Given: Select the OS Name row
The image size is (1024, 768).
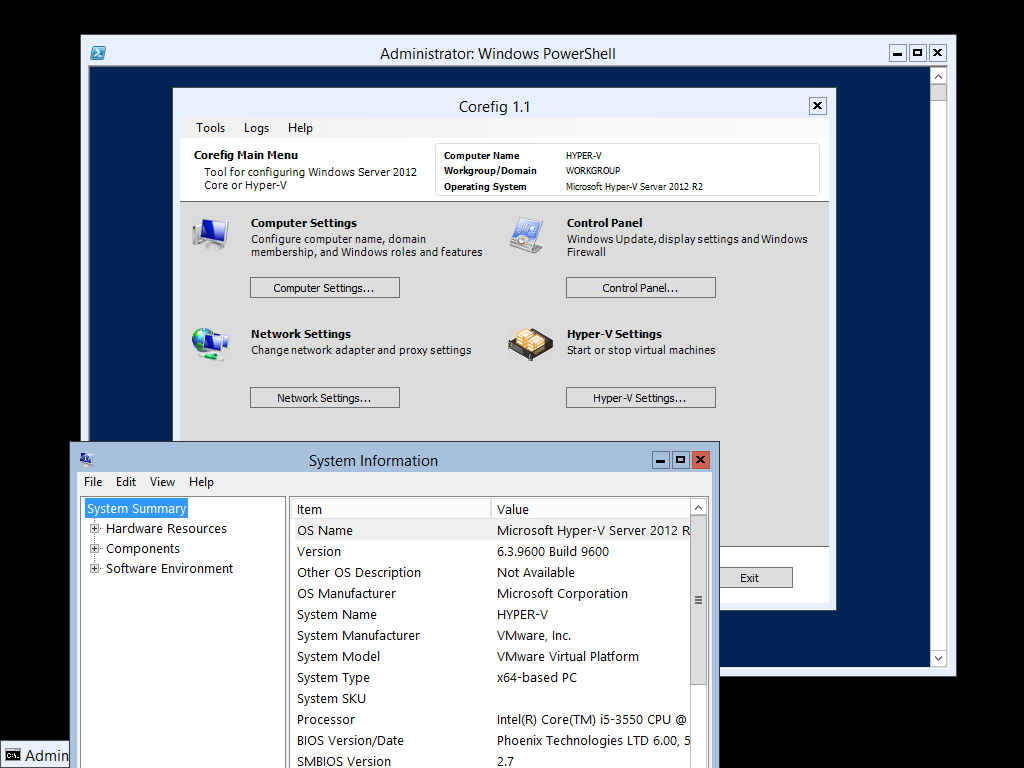Looking at the screenshot, I should point(490,530).
